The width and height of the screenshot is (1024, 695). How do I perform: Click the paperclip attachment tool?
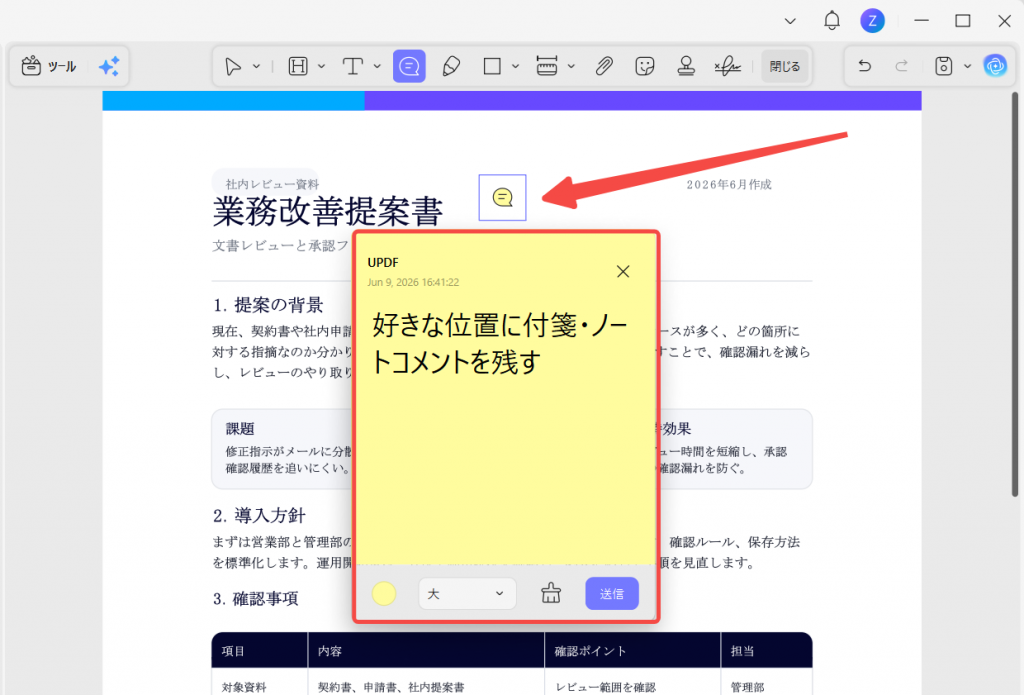pos(604,67)
